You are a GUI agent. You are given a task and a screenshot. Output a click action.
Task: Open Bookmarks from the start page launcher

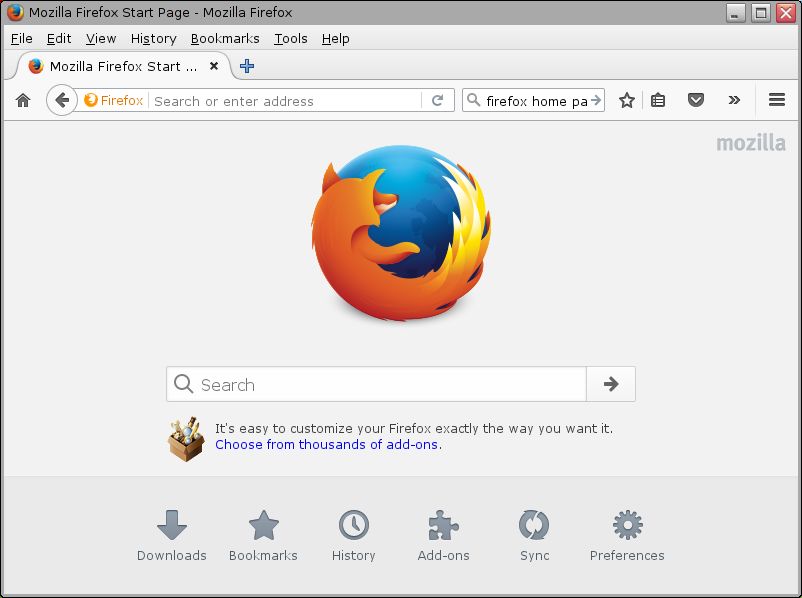263,536
